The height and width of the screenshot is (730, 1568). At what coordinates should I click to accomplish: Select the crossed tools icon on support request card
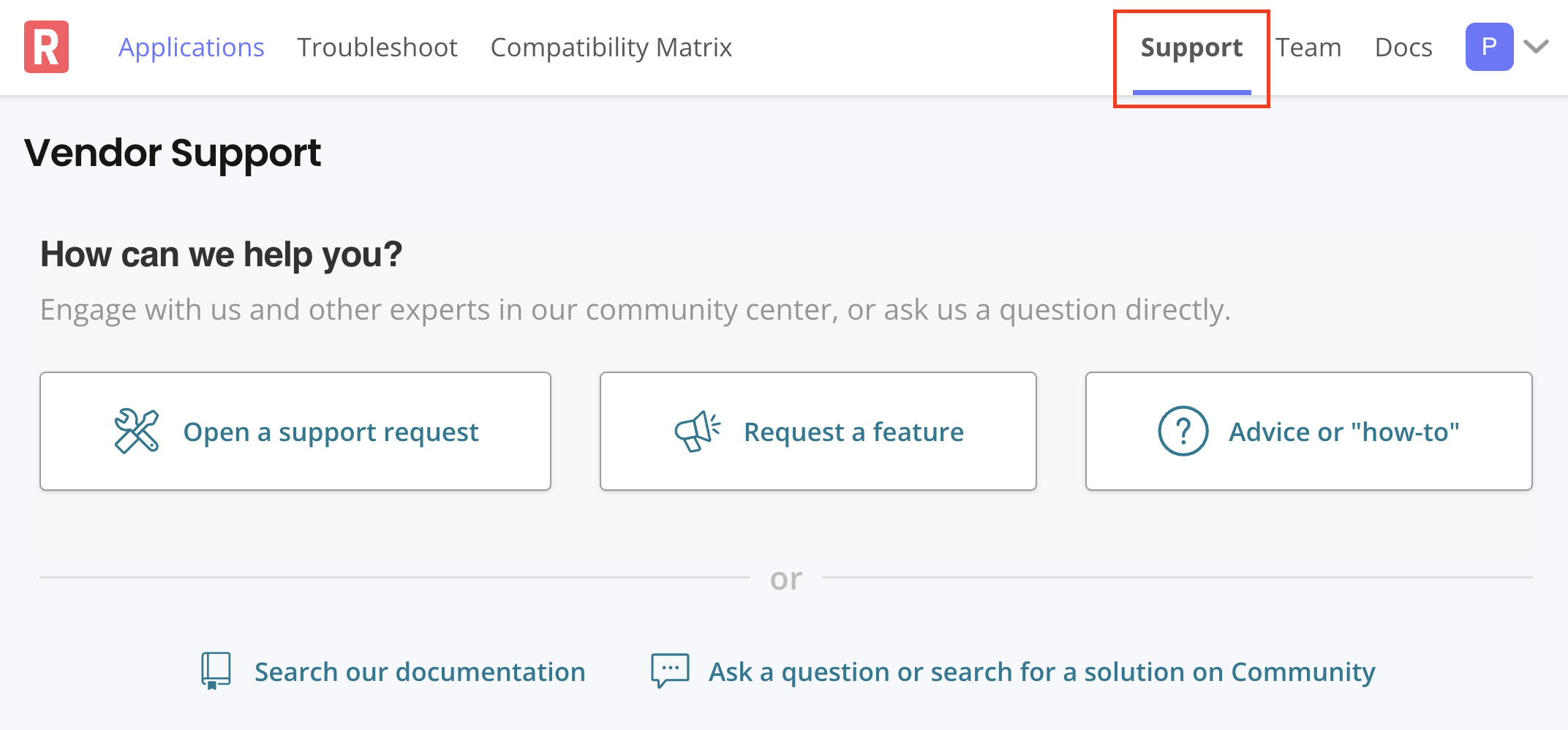[136, 431]
